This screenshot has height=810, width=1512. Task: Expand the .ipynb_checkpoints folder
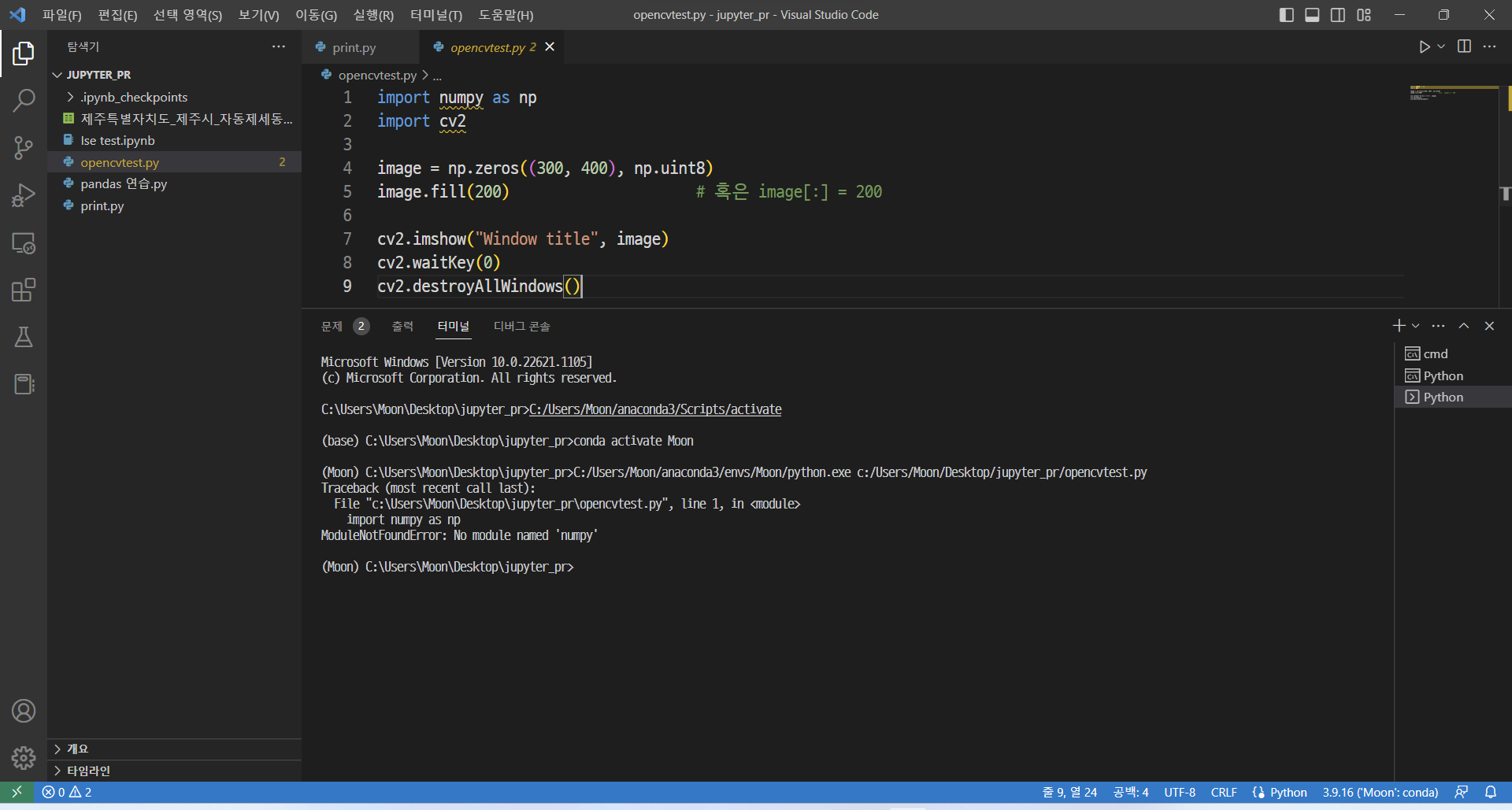134,97
